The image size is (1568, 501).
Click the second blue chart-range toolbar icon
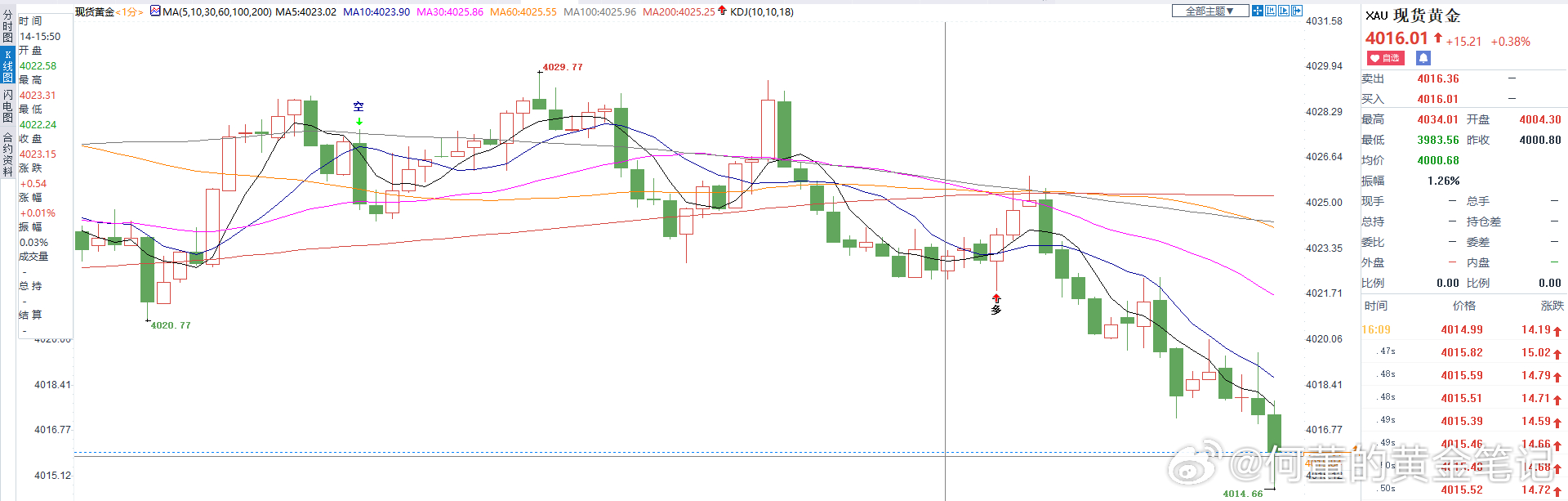coord(1271,11)
